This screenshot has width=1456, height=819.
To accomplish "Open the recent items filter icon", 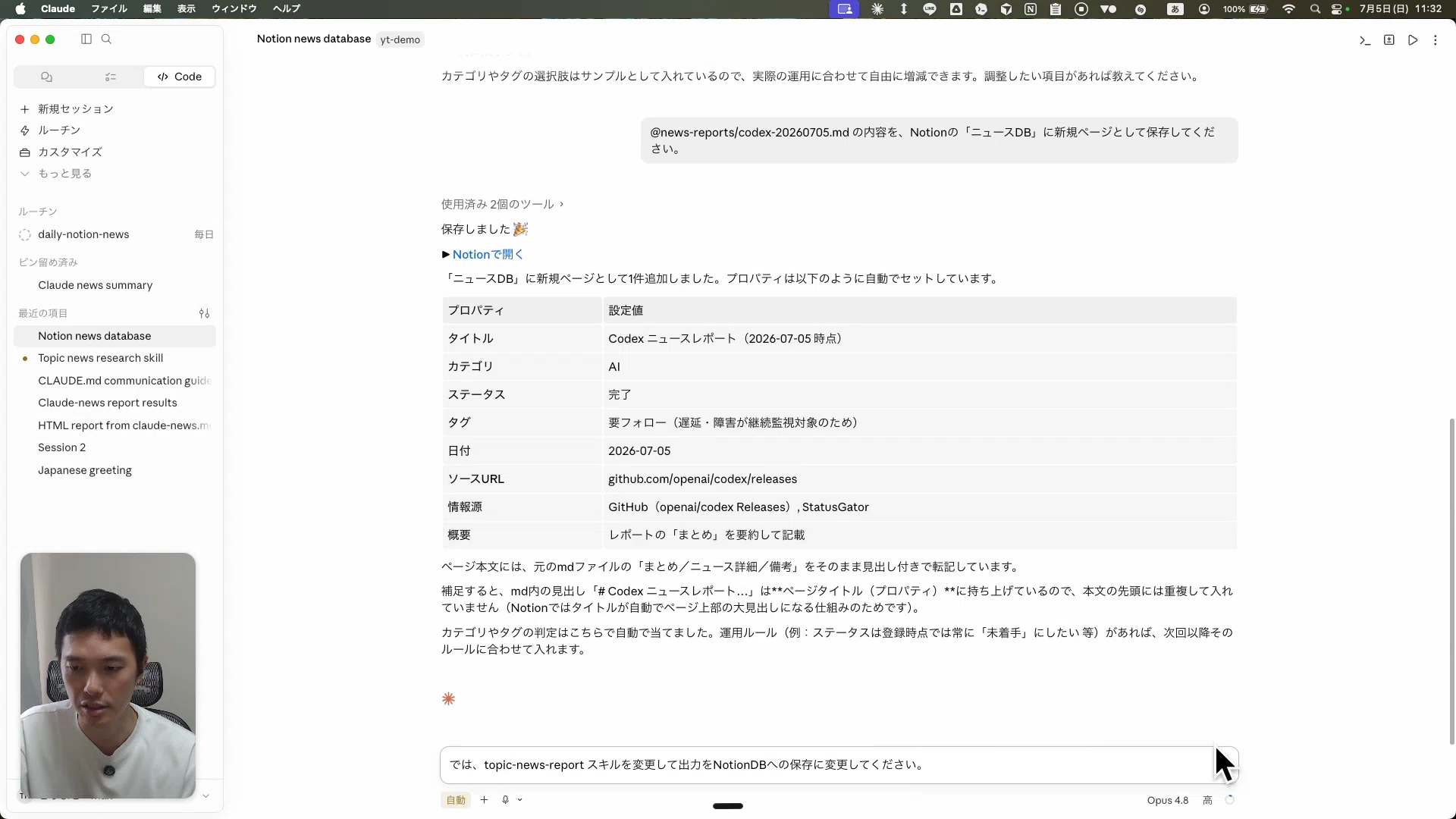I will [x=204, y=313].
